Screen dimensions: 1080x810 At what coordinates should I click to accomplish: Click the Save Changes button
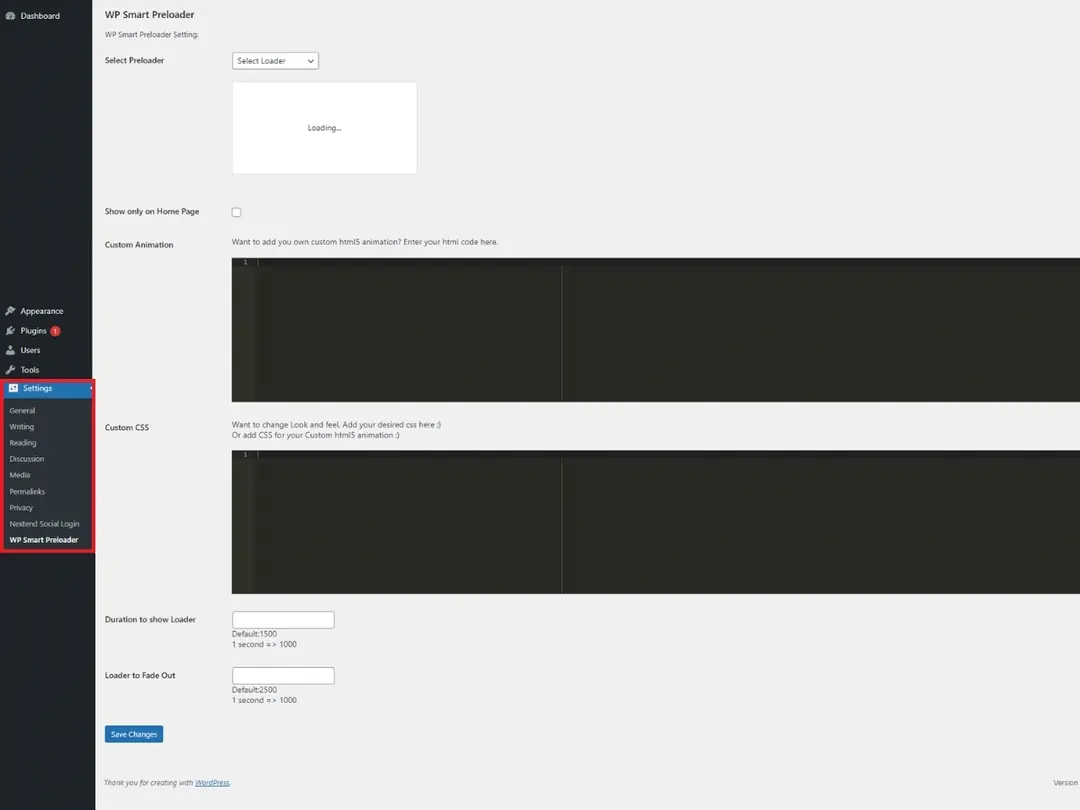click(134, 734)
